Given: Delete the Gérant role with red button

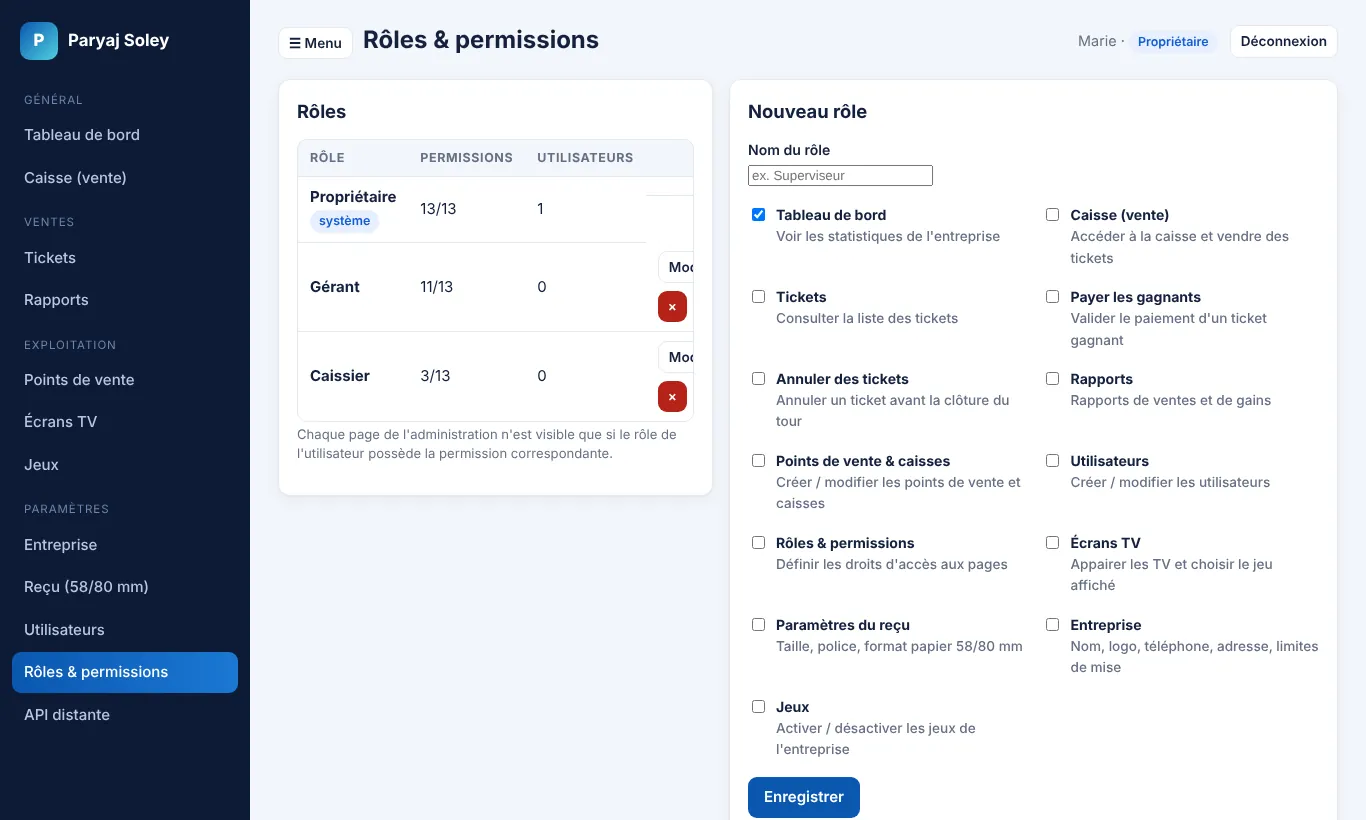Looking at the screenshot, I should pyautogui.click(x=672, y=307).
